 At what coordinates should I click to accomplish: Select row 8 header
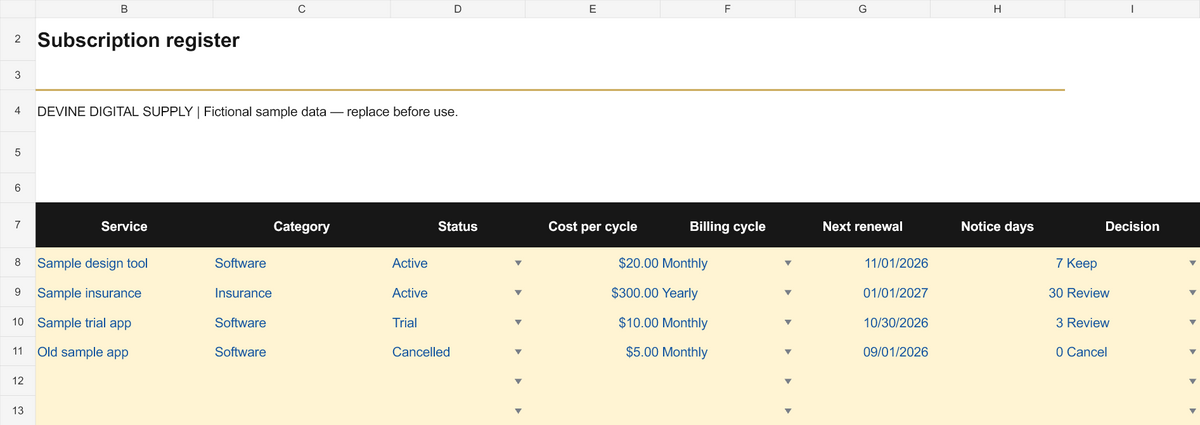17,263
